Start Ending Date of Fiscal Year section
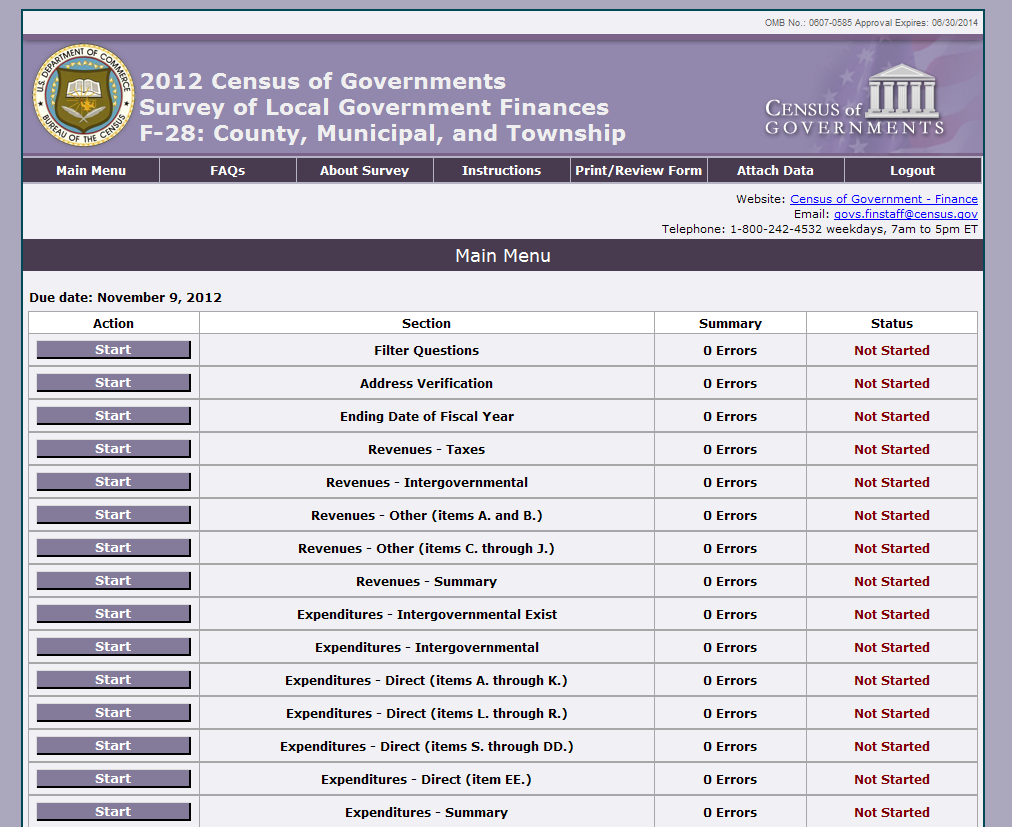 coord(114,416)
